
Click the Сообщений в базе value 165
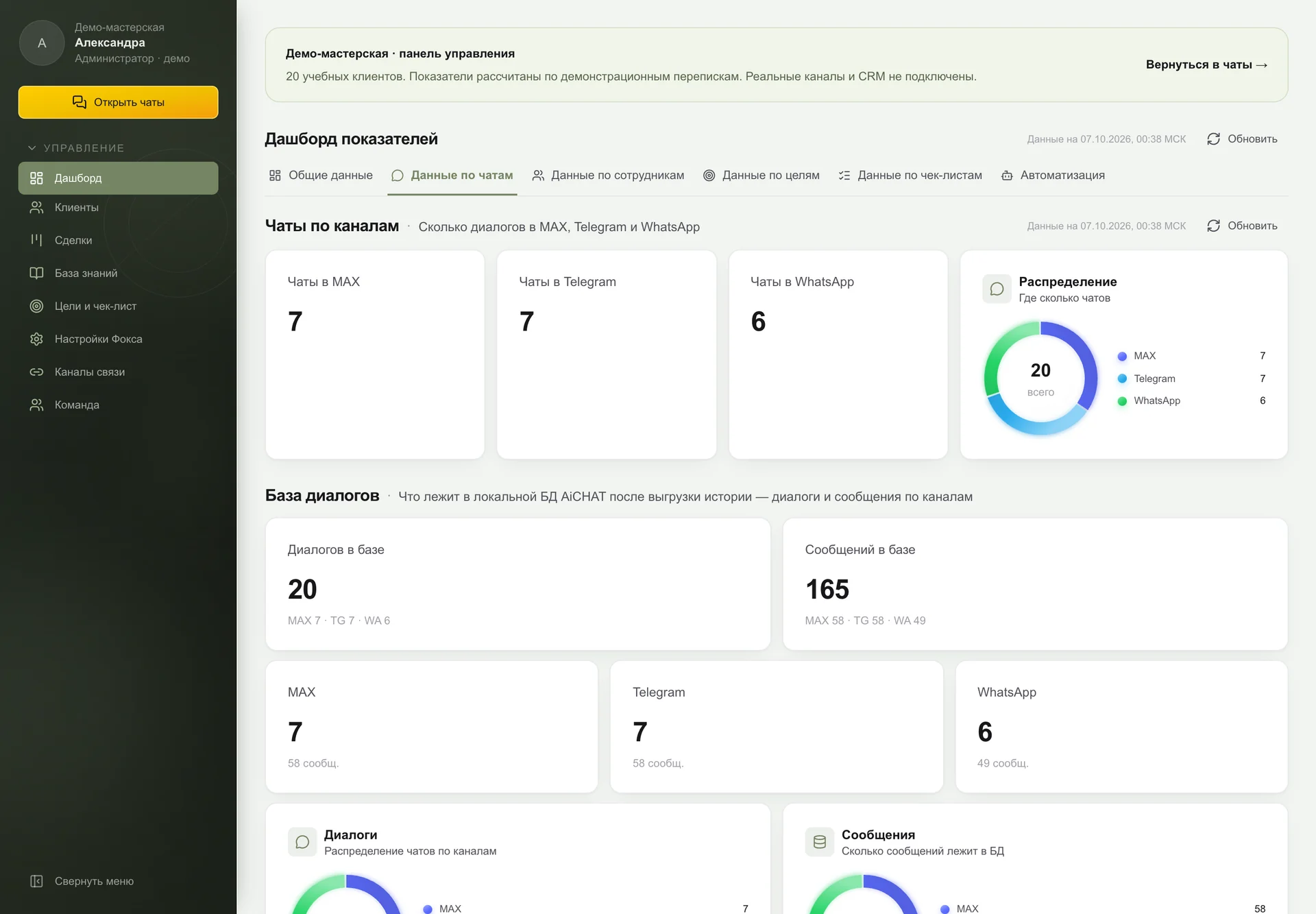point(827,590)
